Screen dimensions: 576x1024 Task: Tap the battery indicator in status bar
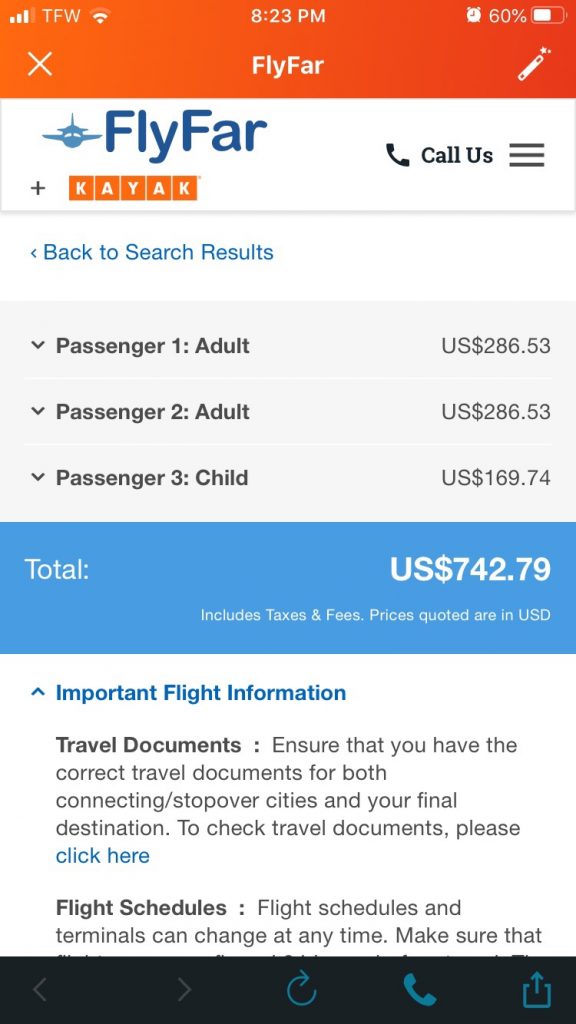tap(550, 16)
